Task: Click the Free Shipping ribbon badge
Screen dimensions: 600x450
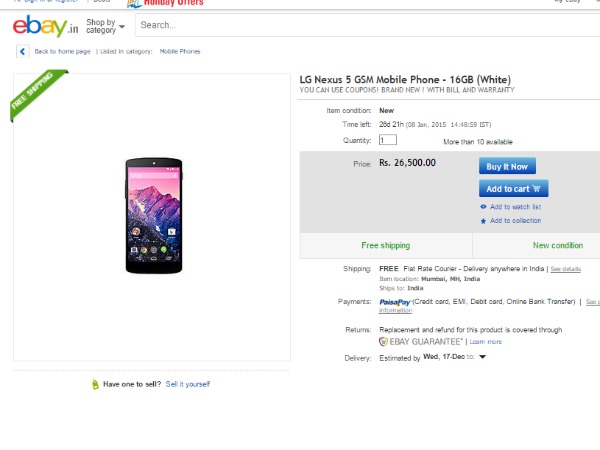Action: pos(35,94)
